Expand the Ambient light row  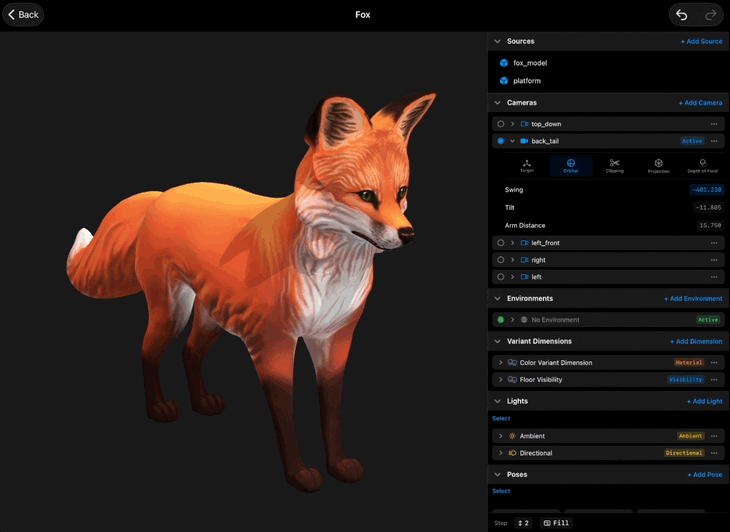tap(500, 436)
